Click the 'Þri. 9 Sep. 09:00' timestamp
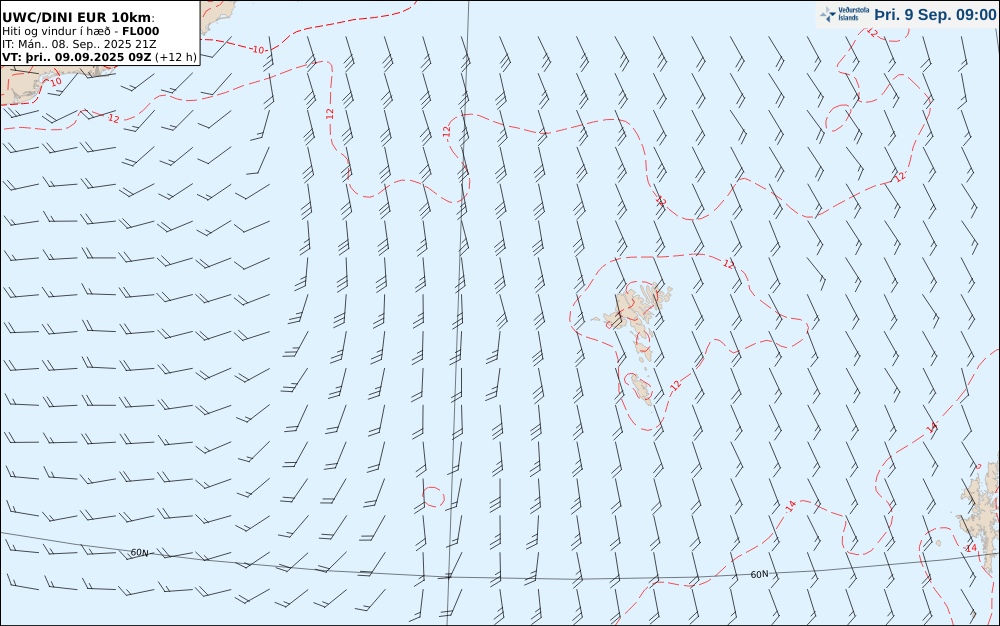Image resolution: width=1000 pixels, height=626 pixels. 935,15
